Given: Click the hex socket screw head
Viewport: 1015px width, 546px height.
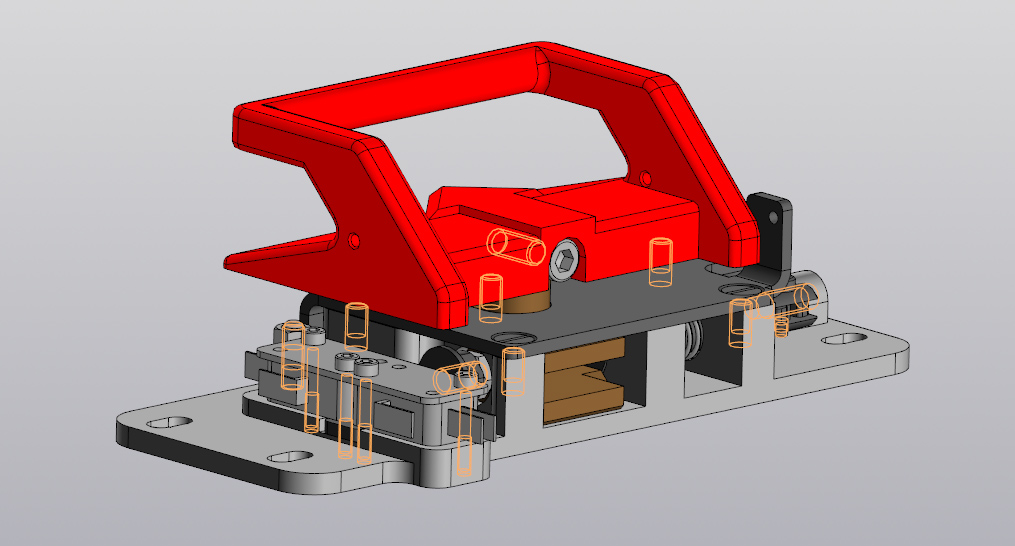Looking at the screenshot, I should (565, 261).
